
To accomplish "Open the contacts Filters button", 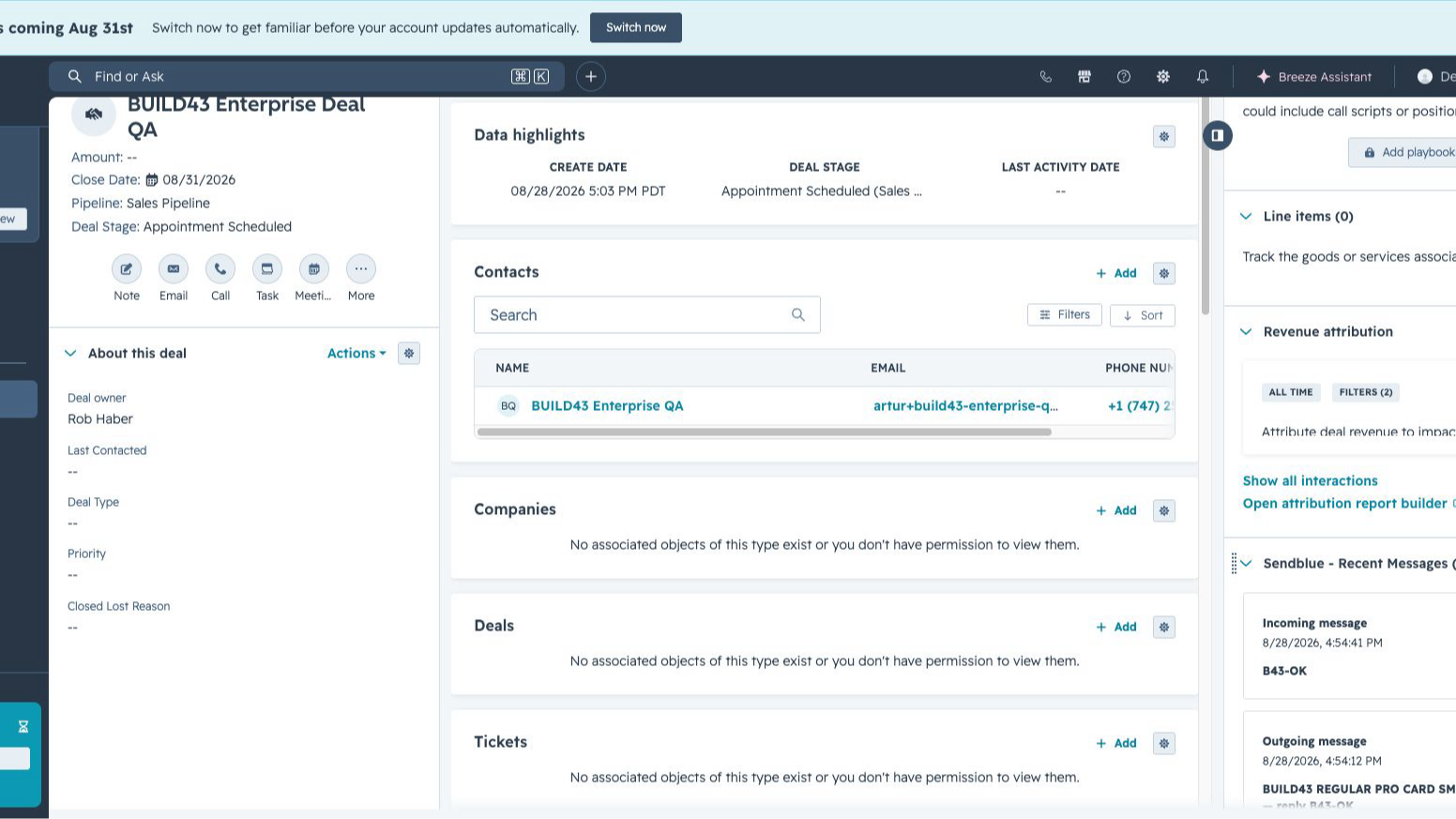I will coord(1065,315).
